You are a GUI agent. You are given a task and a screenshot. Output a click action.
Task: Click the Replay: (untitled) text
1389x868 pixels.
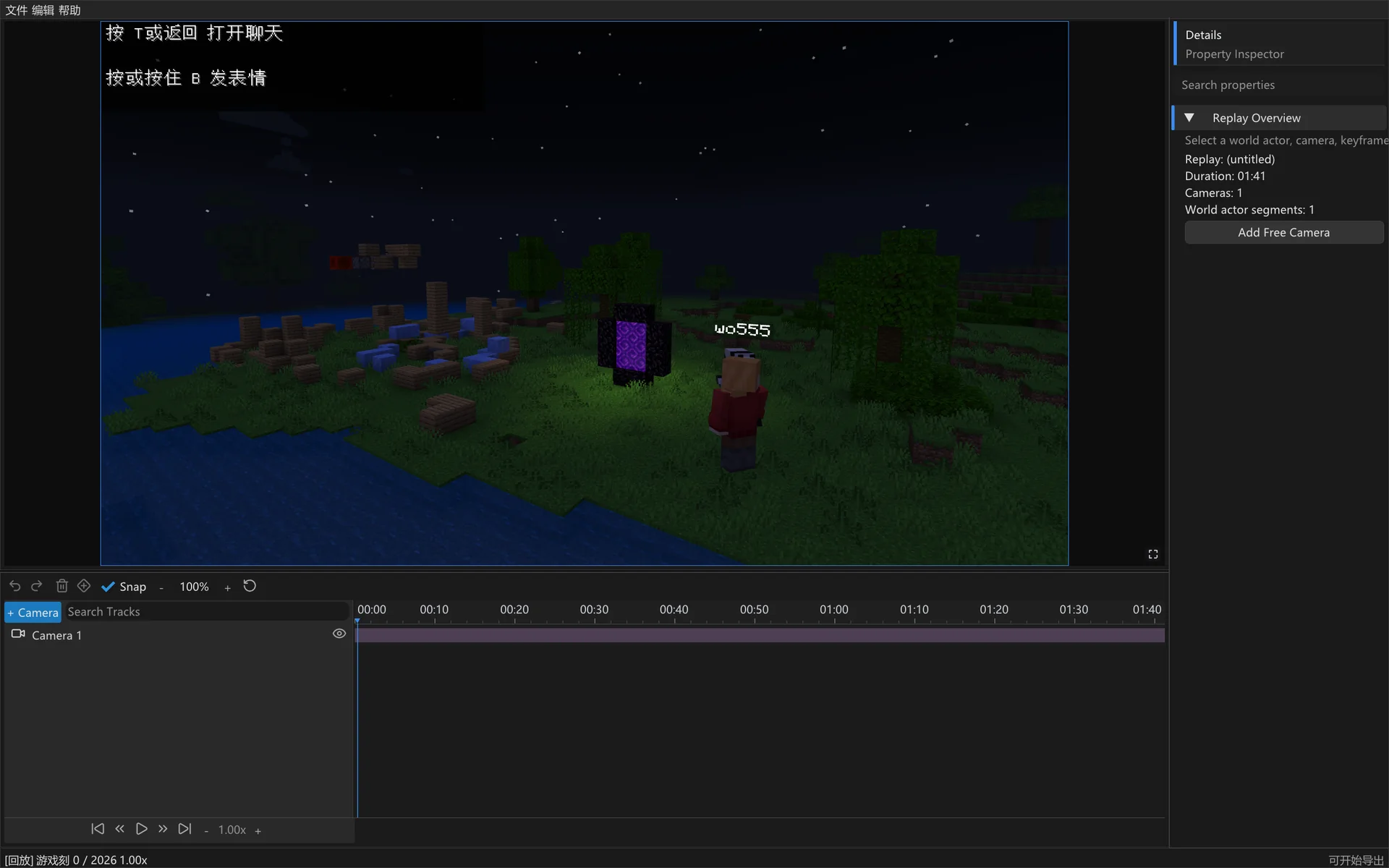point(1230,159)
